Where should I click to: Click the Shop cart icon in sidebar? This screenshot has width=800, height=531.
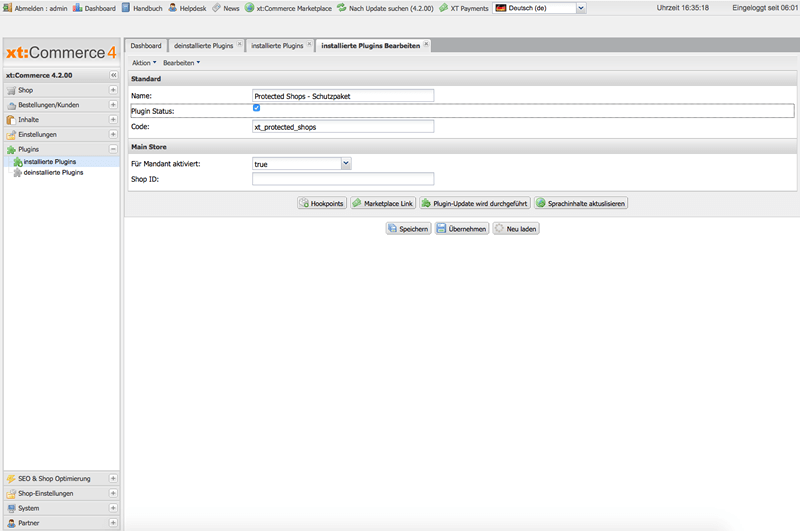[x=11, y=90]
